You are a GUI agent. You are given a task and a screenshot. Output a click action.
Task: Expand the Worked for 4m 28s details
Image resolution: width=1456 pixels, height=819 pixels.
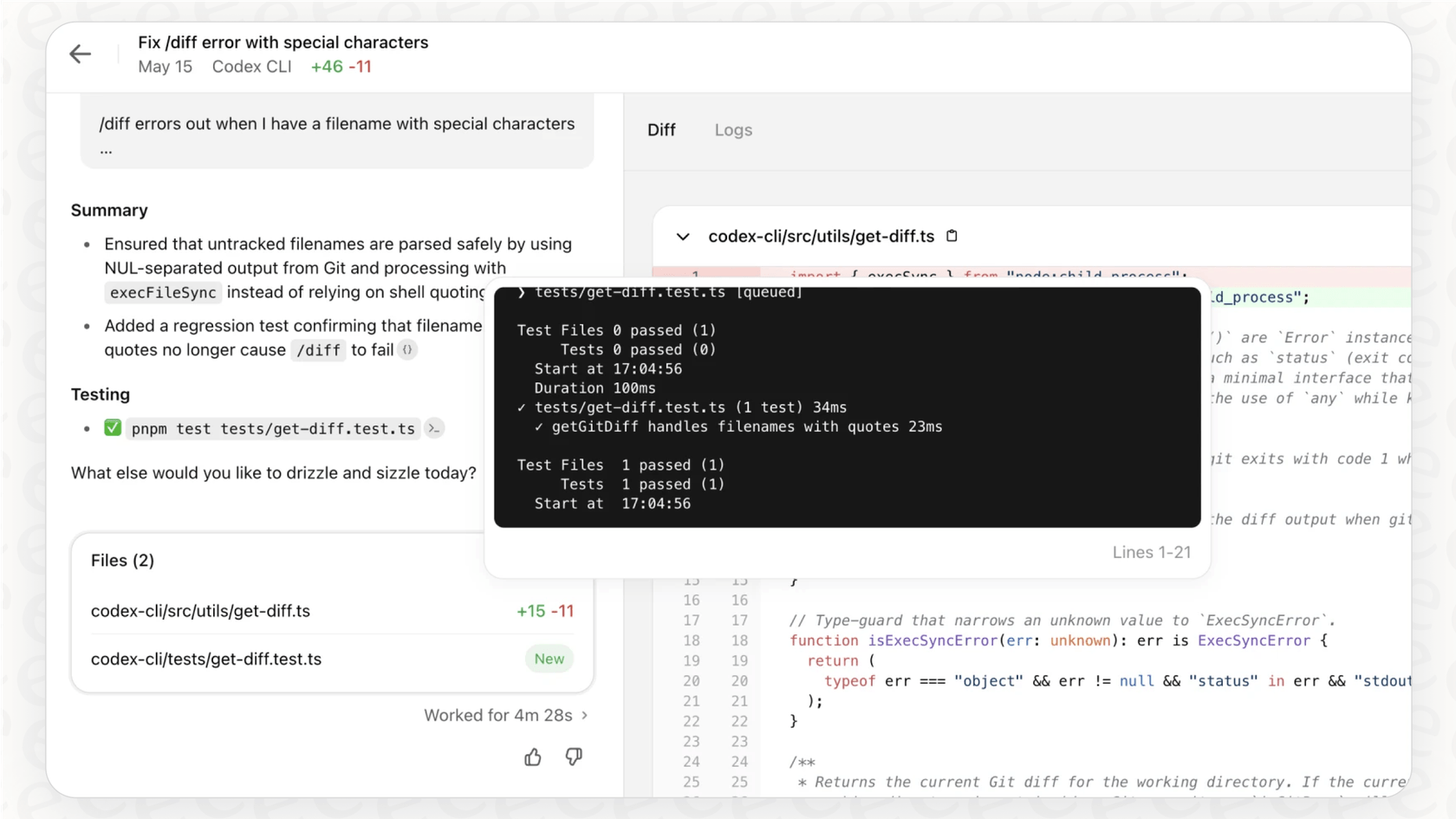pos(506,715)
